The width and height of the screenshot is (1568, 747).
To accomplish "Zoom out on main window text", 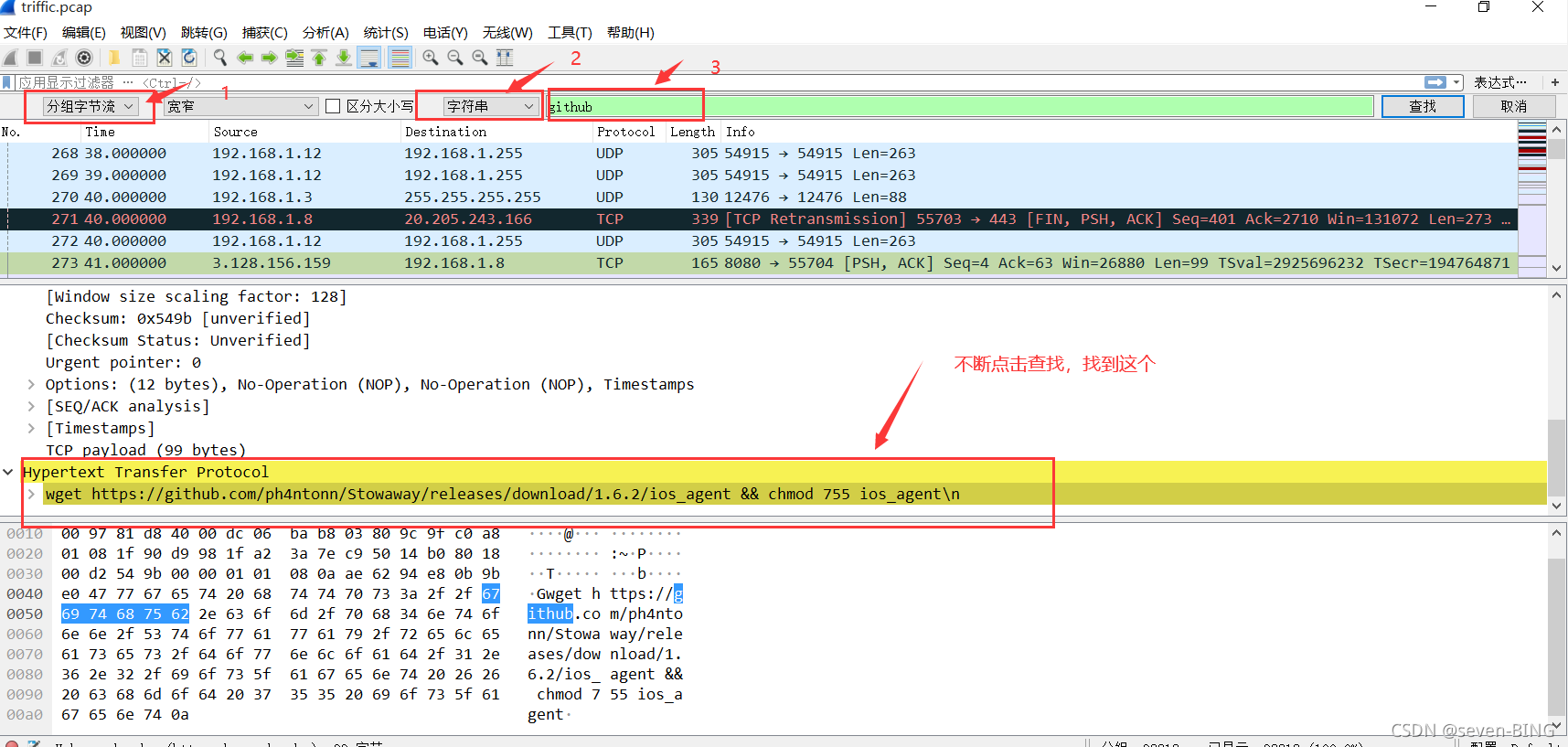I will pyautogui.click(x=455, y=58).
